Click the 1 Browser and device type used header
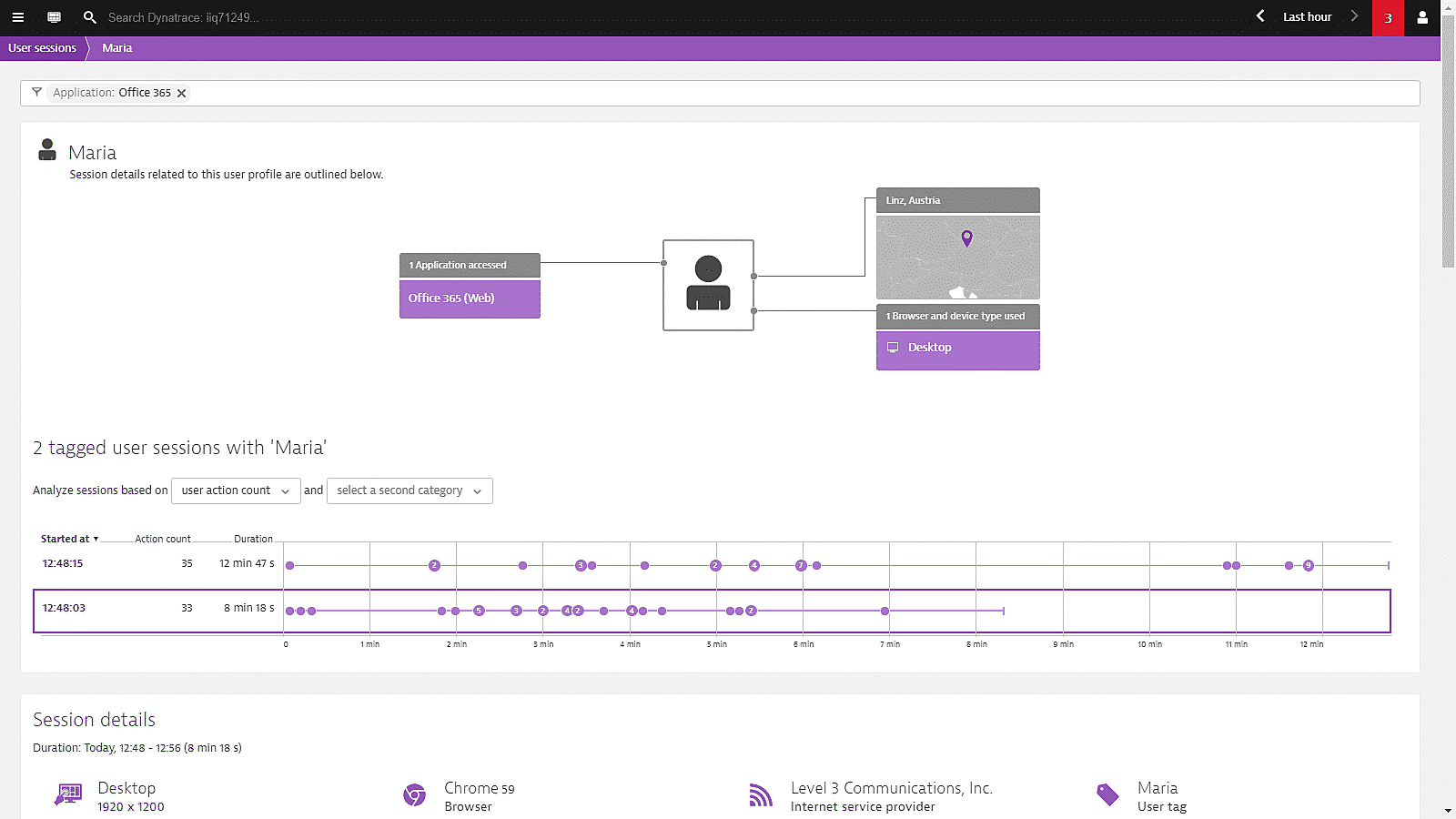Image resolution: width=1456 pixels, height=819 pixels. point(957,316)
